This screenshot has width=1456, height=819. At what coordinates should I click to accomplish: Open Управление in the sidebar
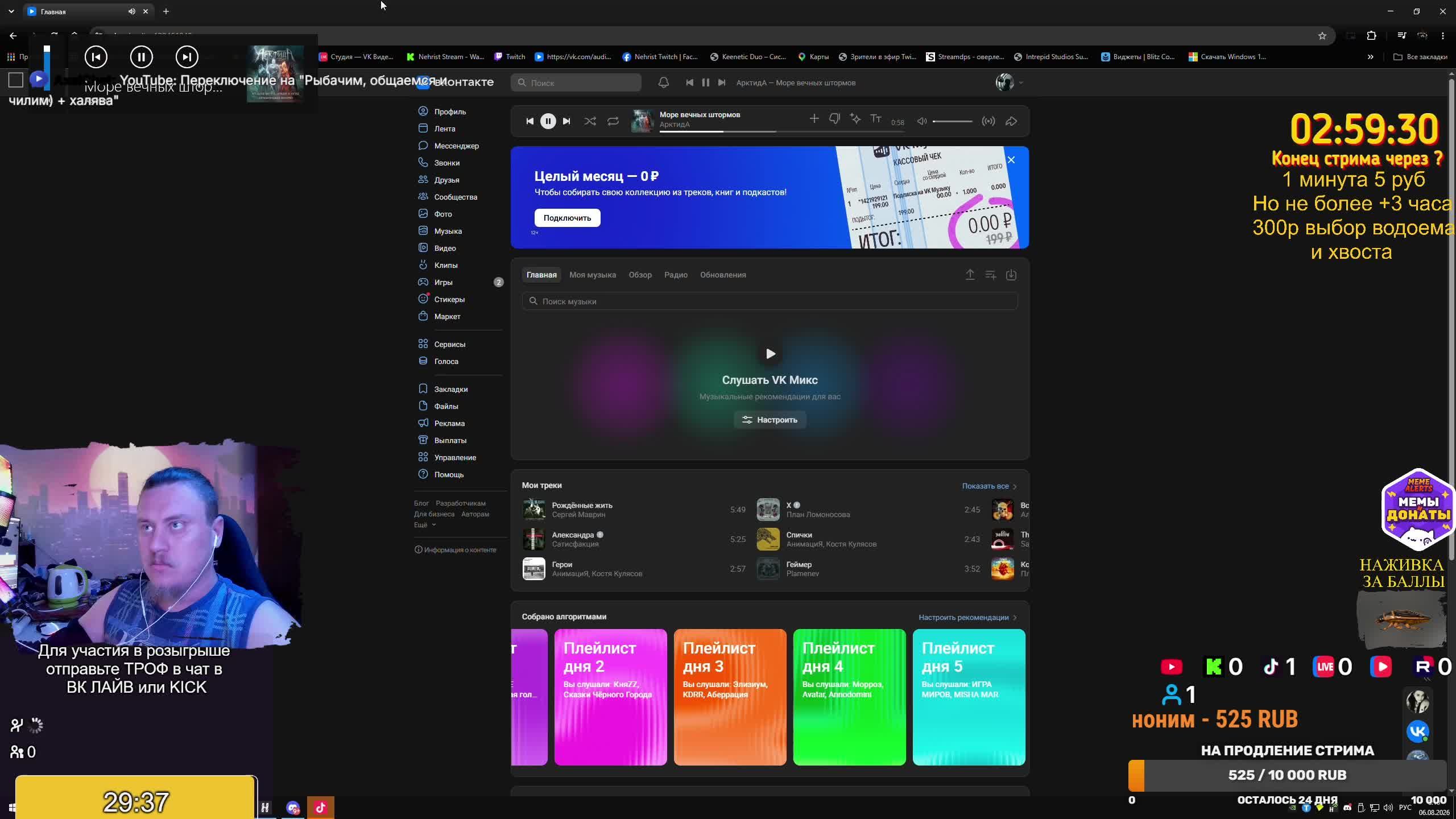[455, 457]
